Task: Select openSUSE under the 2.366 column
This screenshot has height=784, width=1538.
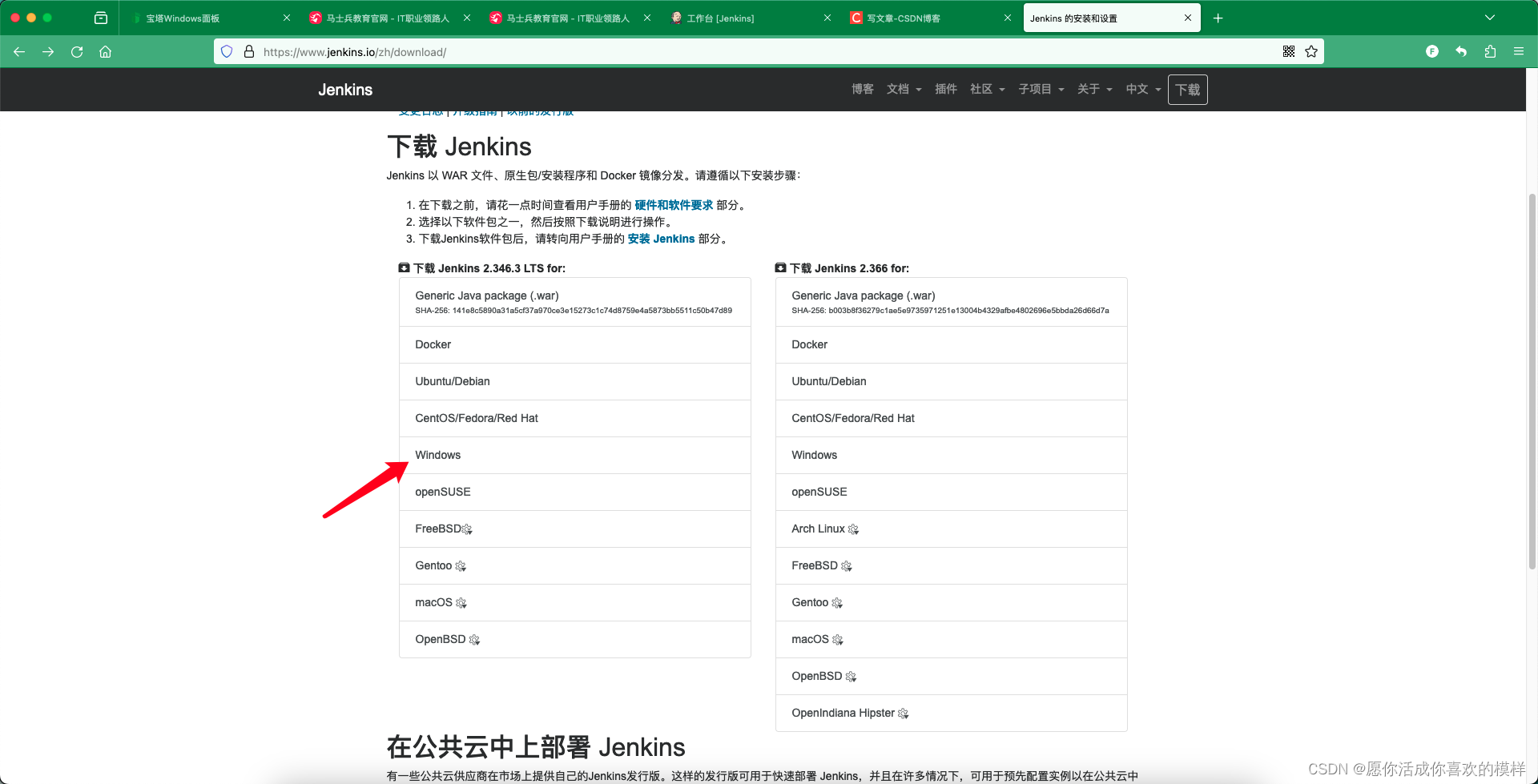Action: point(951,492)
